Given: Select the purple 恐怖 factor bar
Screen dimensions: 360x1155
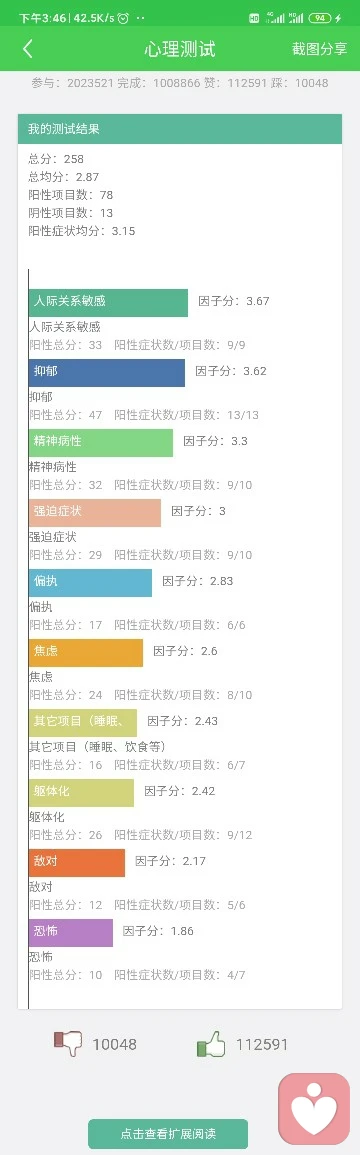Looking at the screenshot, I should (71, 932).
